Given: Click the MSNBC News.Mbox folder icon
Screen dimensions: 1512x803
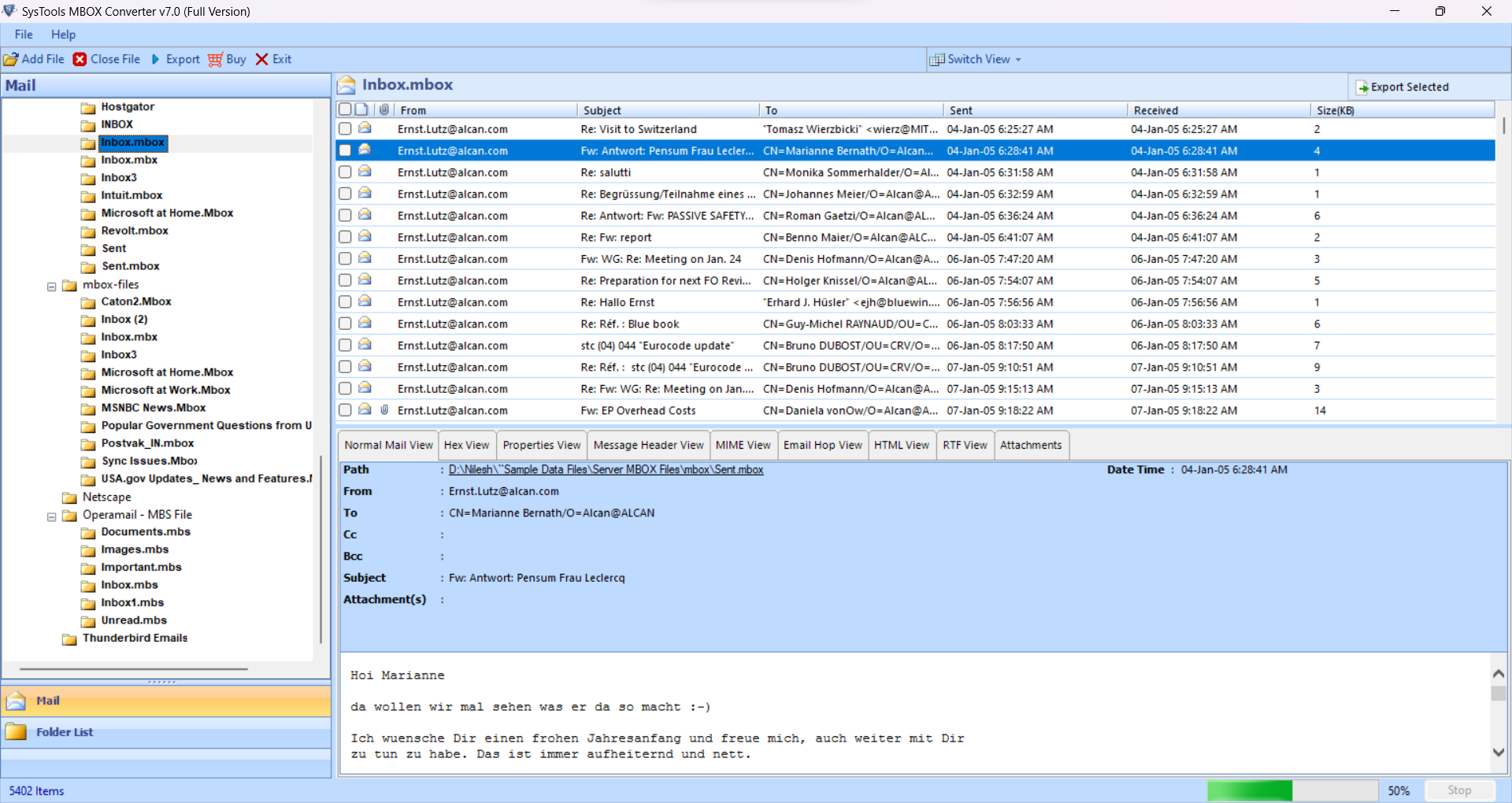Looking at the screenshot, I should 88,409.
